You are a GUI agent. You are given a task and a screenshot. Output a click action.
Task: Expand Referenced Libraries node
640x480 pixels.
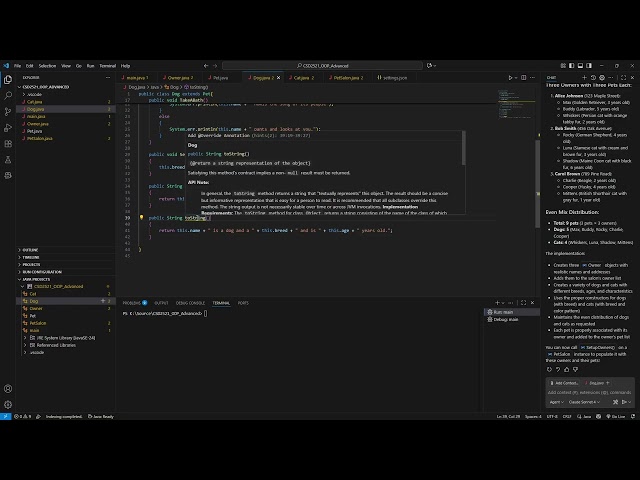[25, 345]
